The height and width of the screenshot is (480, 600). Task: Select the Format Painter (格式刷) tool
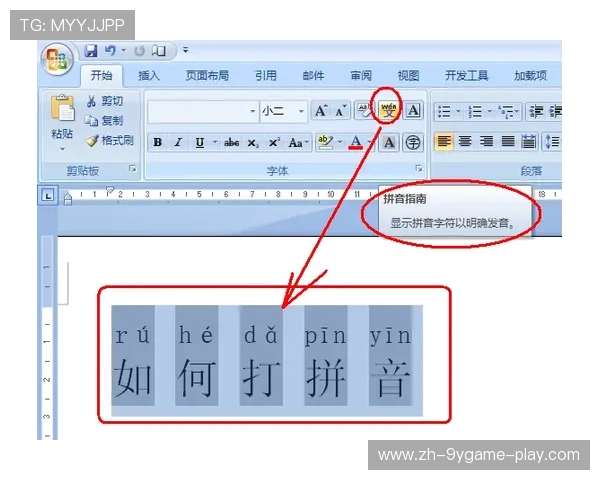tap(109, 141)
